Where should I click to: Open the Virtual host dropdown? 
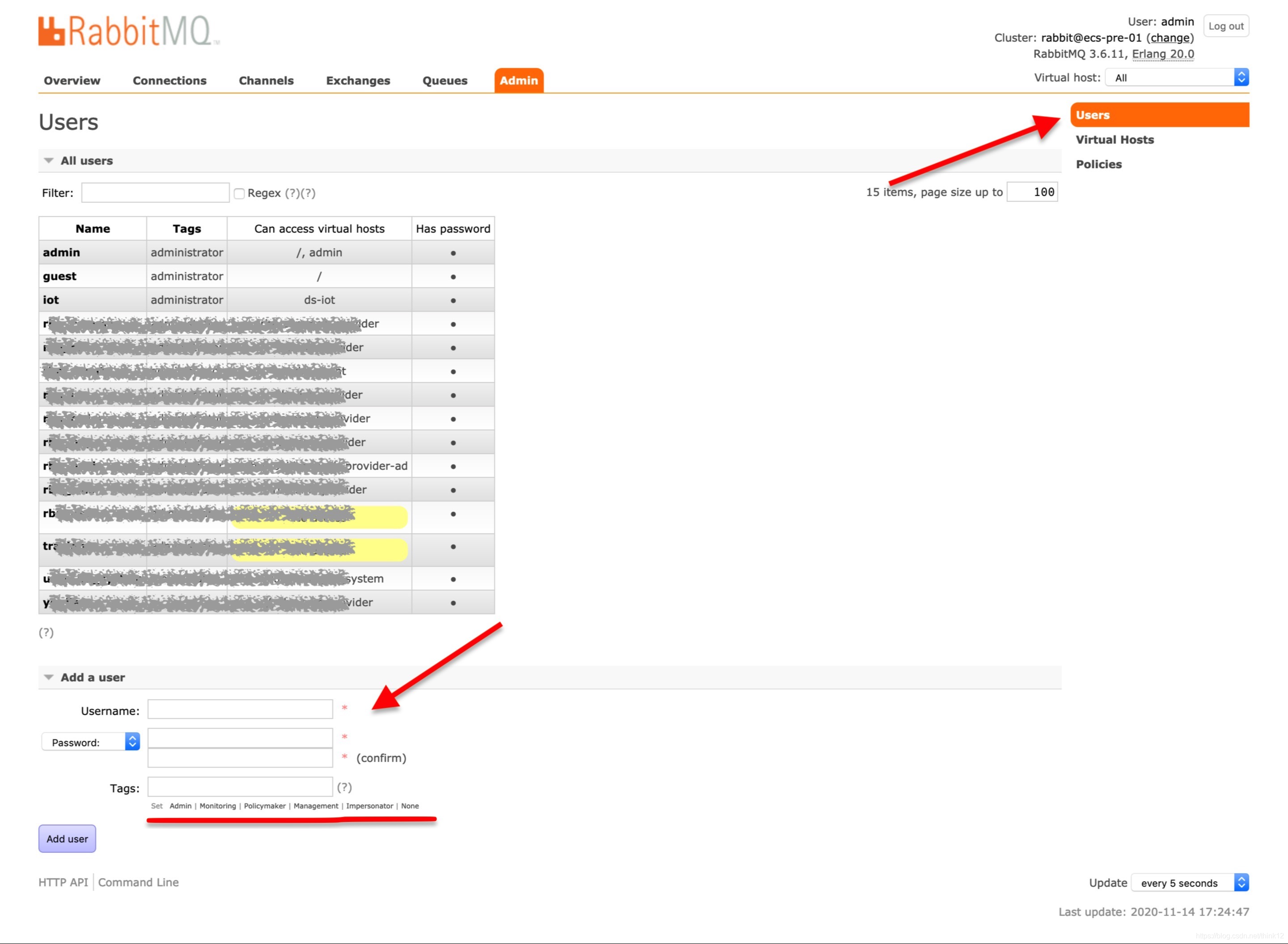click(1177, 78)
